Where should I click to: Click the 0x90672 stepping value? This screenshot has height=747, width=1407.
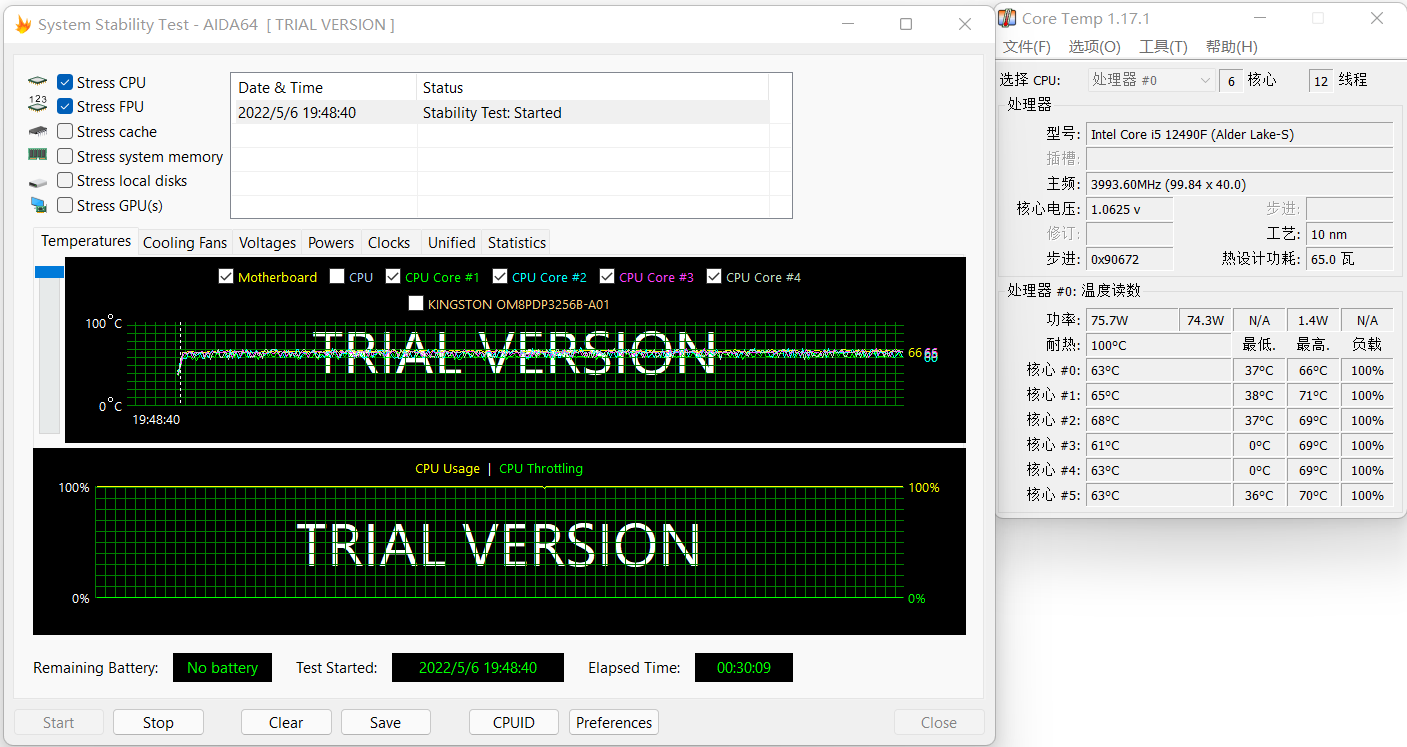pyautogui.click(x=1129, y=259)
